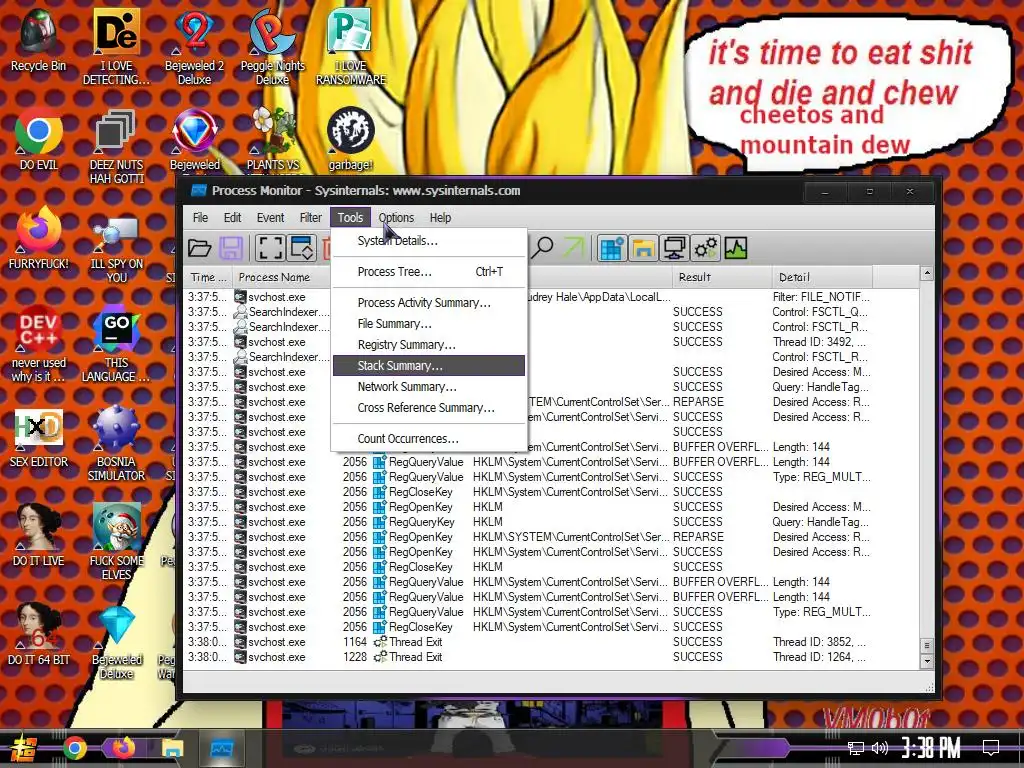1024x768 pixels.
Task: Open the 'PLANTS VS' desktop shortcut
Action: (272, 140)
